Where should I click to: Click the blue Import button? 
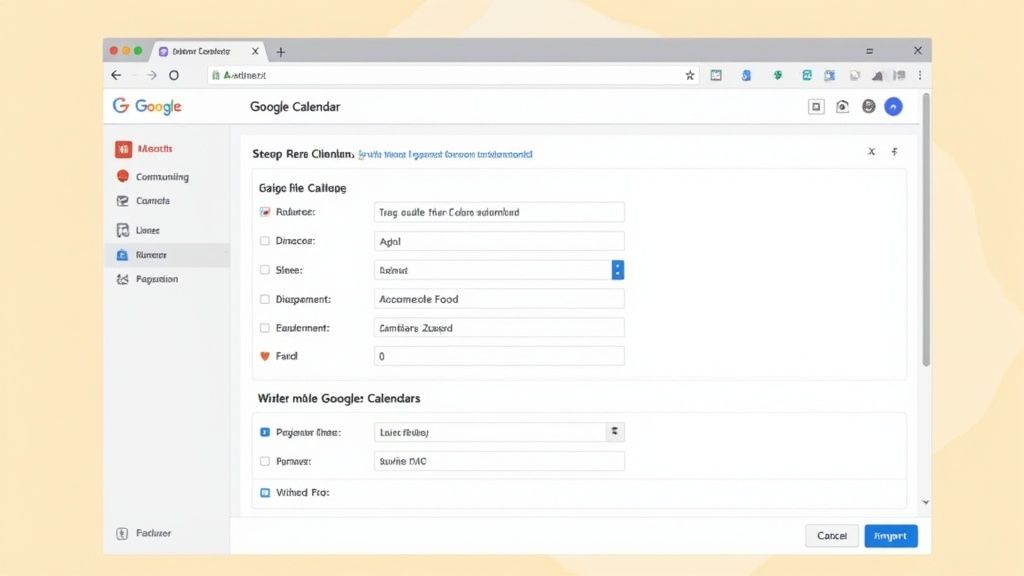pyautogui.click(x=890, y=536)
